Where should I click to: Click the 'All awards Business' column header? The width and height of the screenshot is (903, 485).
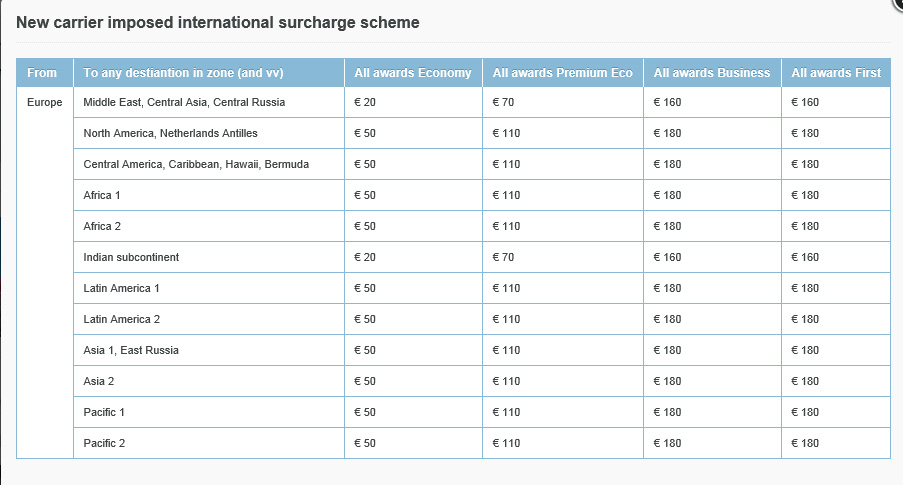[x=712, y=73]
